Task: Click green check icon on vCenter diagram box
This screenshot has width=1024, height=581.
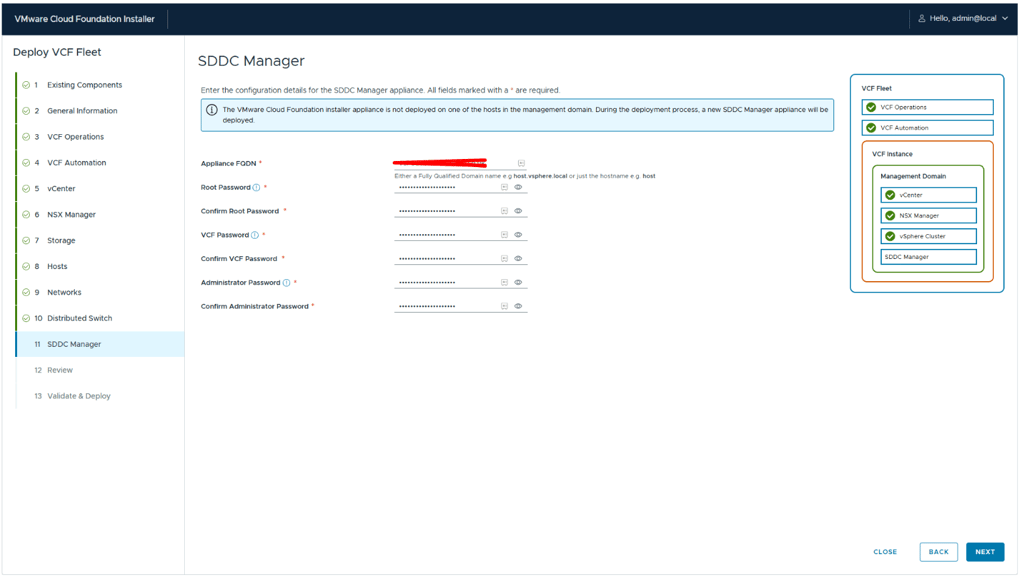Action: click(890, 195)
